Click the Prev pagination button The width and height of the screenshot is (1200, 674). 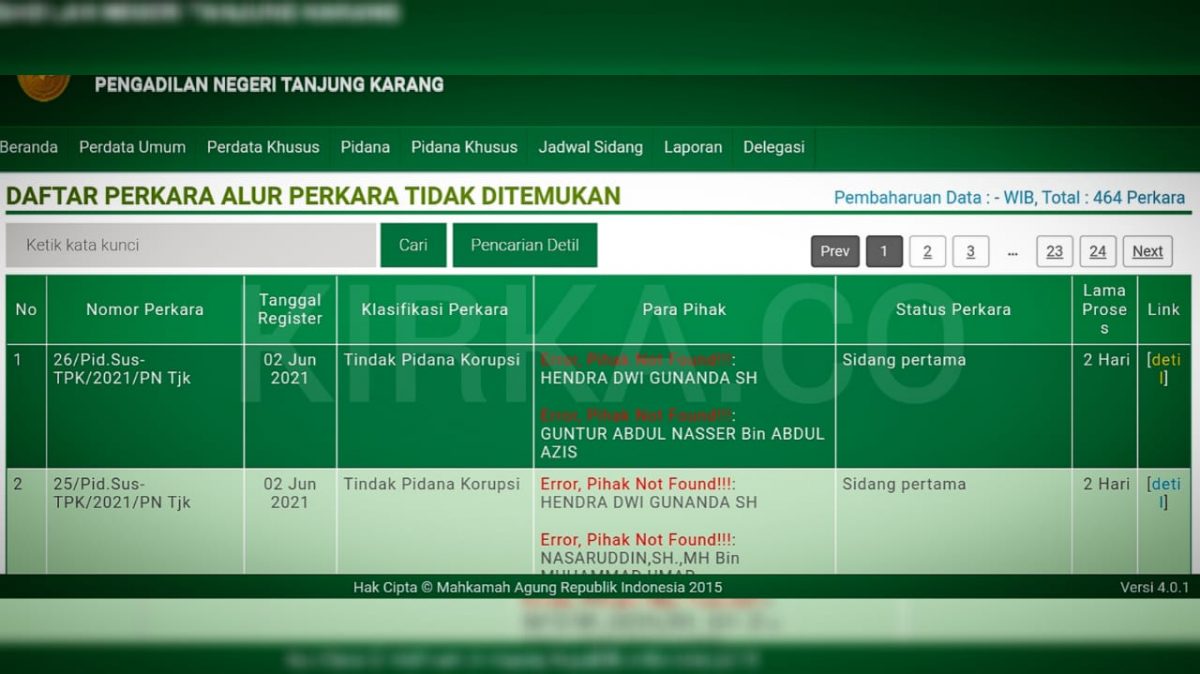click(x=834, y=252)
